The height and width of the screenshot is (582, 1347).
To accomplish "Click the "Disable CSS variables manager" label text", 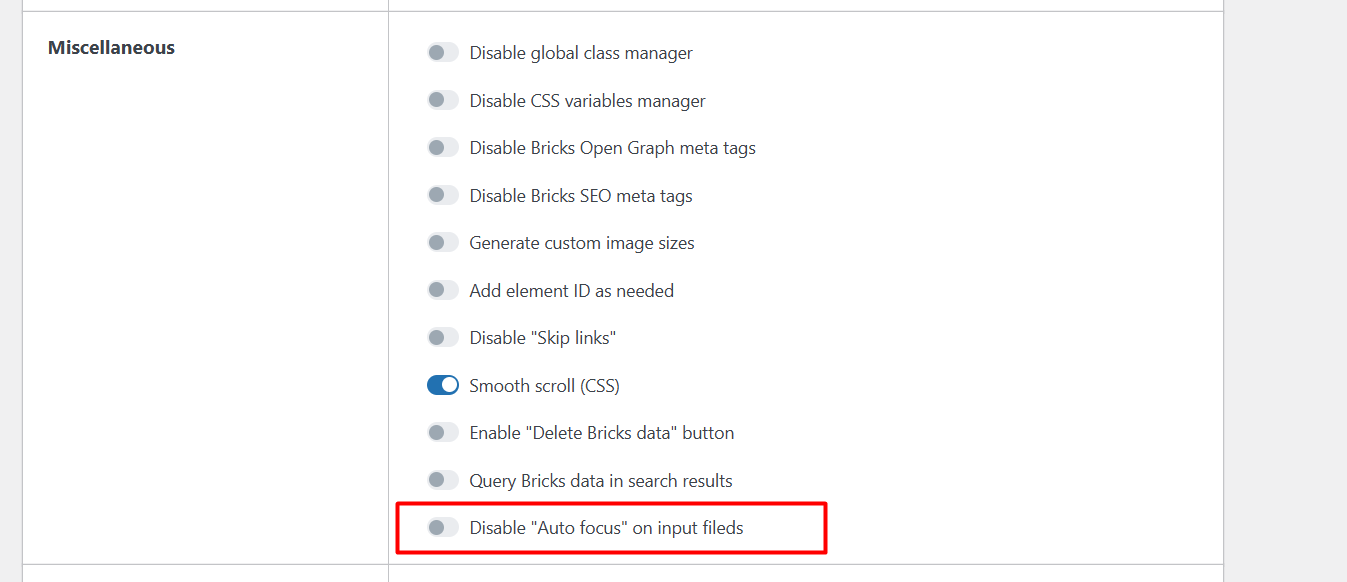I will tap(587, 101).
